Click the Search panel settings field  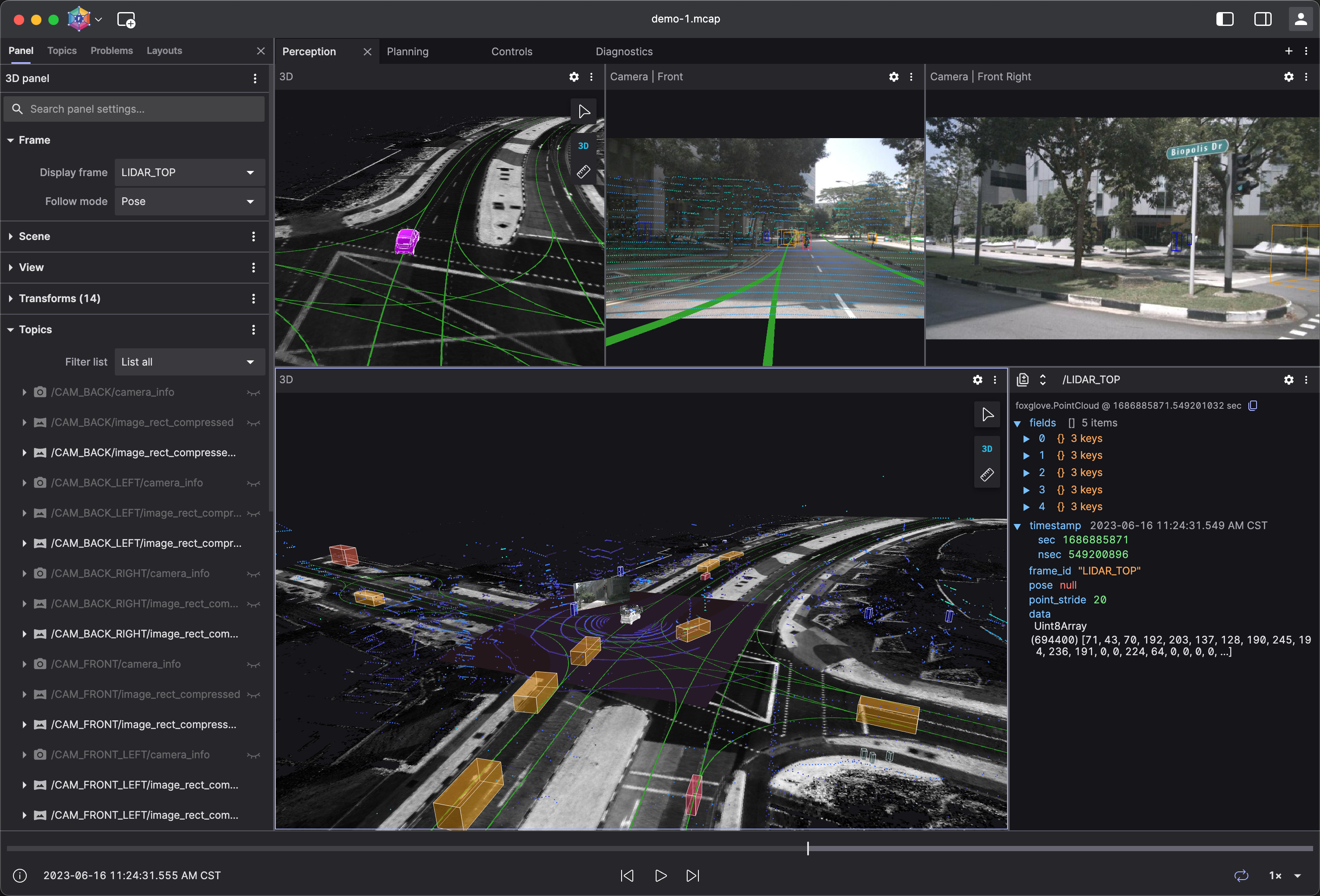[x=134, y=109]
